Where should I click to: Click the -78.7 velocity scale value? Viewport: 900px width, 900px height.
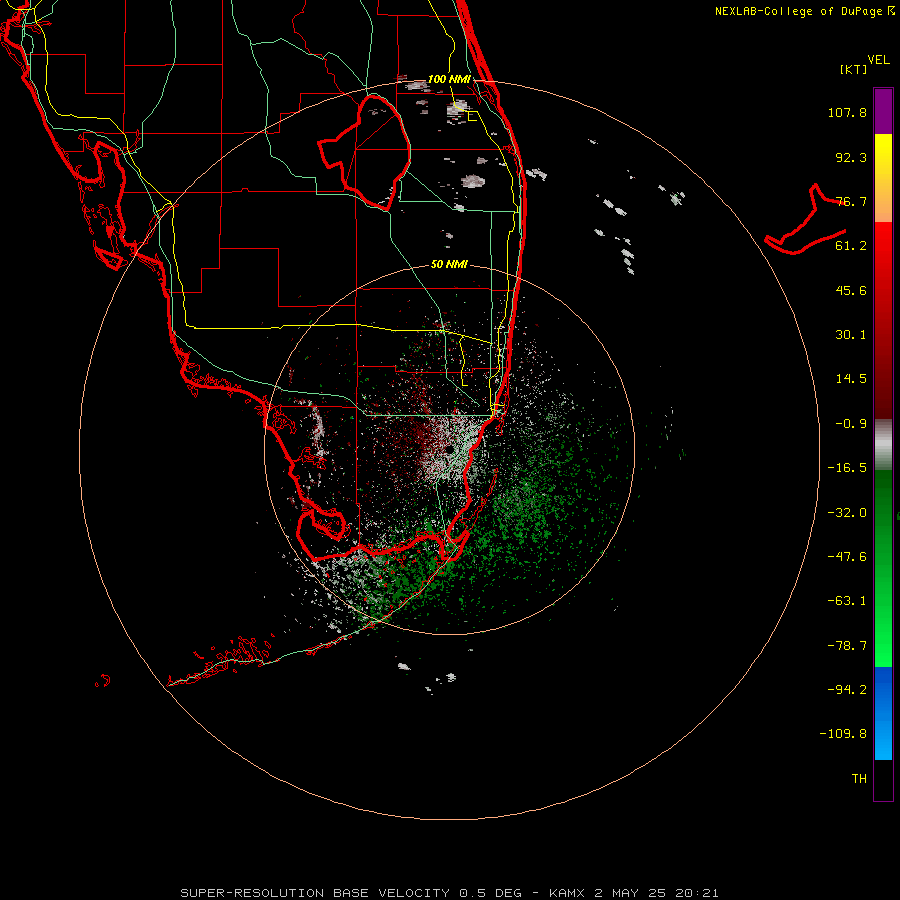coord(847,646)
